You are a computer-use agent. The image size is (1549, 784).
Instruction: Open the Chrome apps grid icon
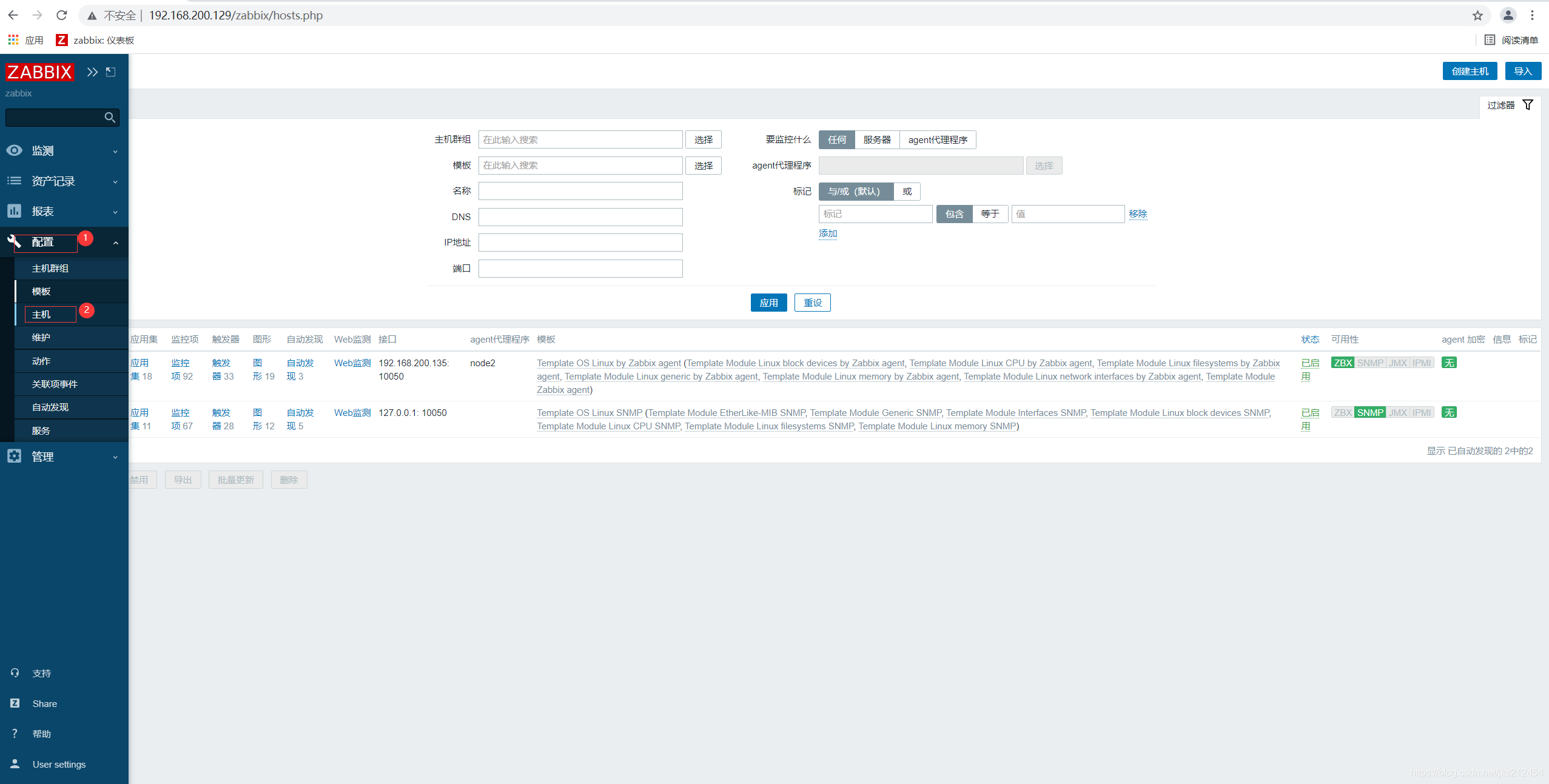point(13,40)
